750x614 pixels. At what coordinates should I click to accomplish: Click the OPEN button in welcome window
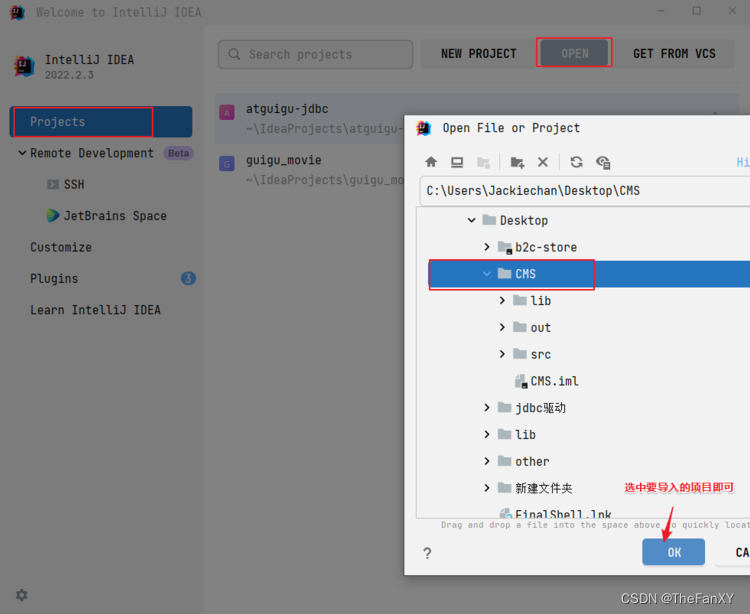(574, 54)
